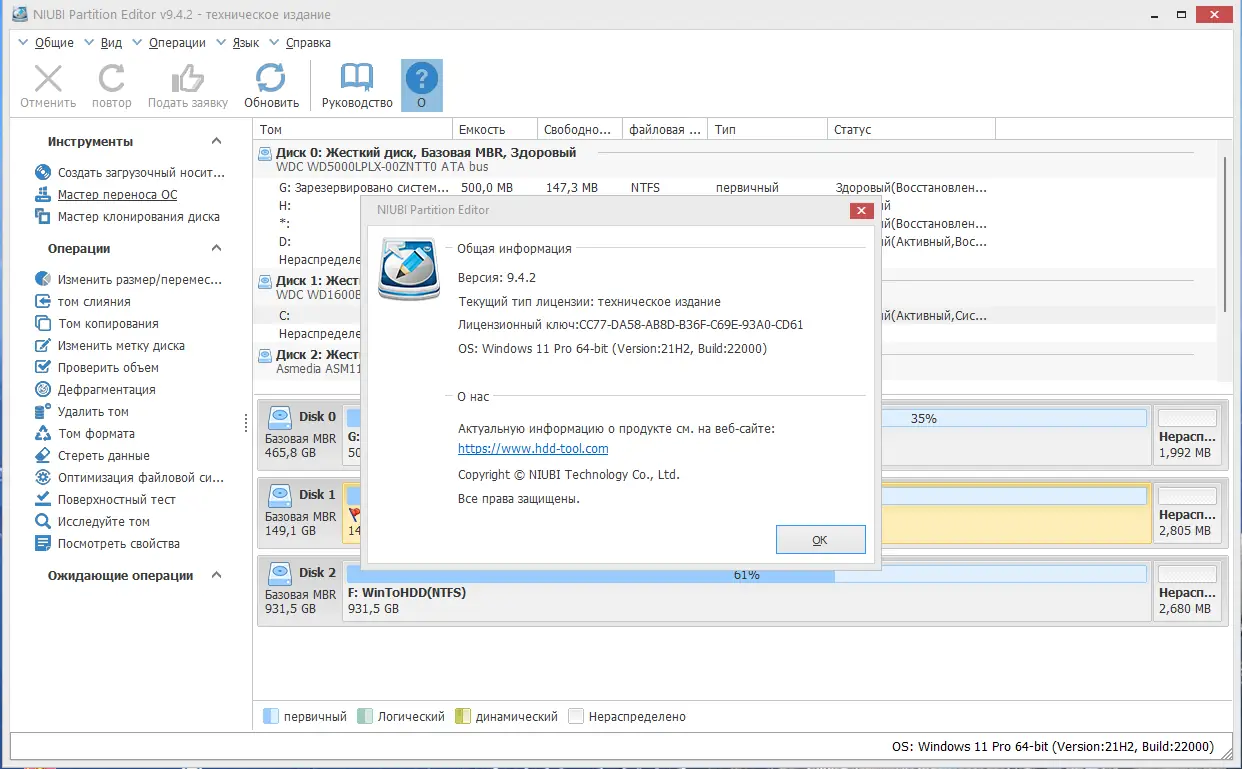
Task: Open the Операции menu
Action: pos(177,42)
